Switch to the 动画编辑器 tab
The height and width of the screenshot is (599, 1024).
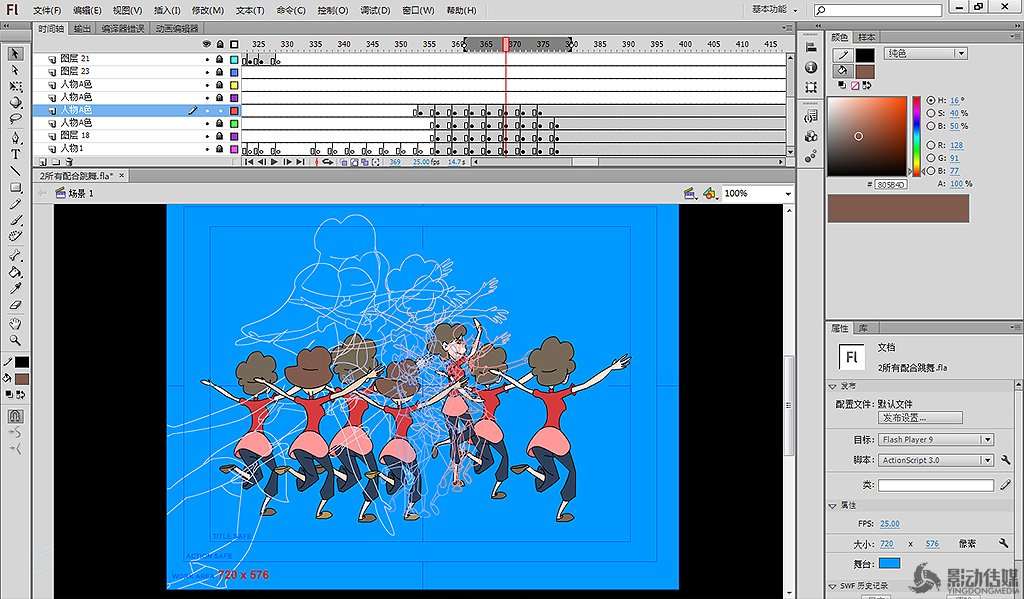[x=177, y=29]
